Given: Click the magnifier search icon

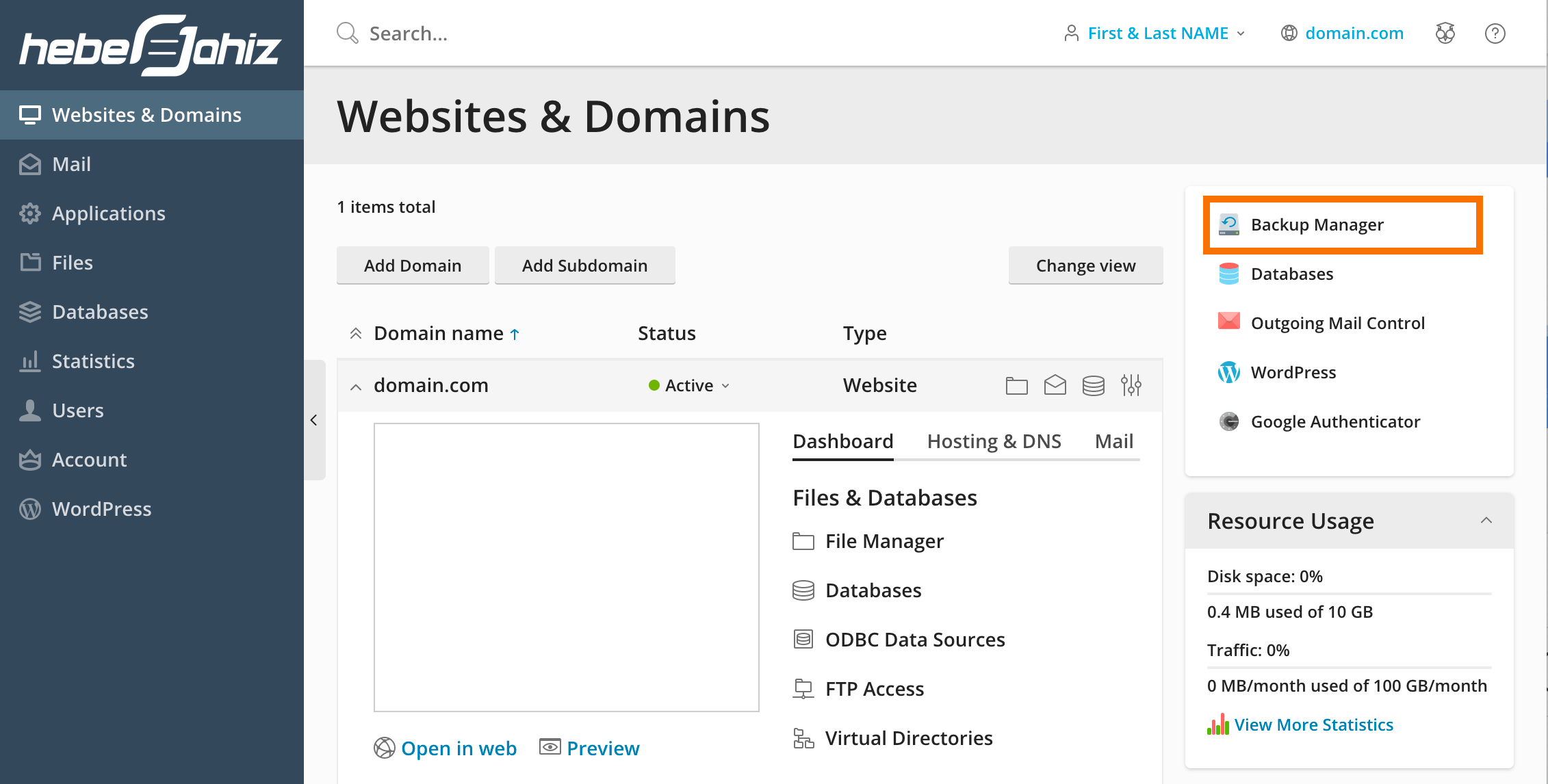Looking at the screenshot, I should (348, 33).
